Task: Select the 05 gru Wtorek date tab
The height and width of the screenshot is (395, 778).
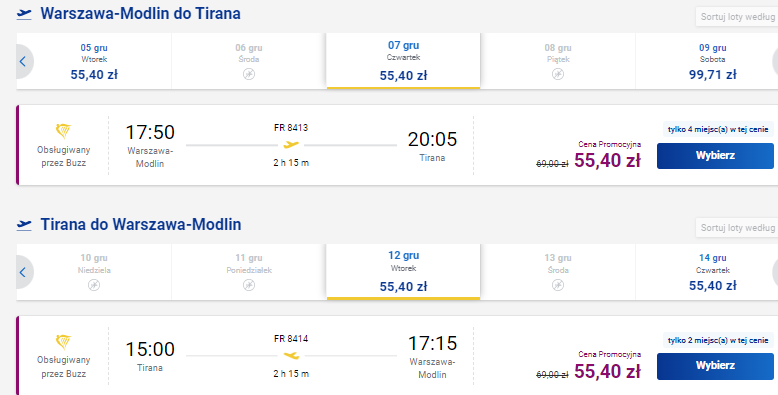Action: click(94, 62)
